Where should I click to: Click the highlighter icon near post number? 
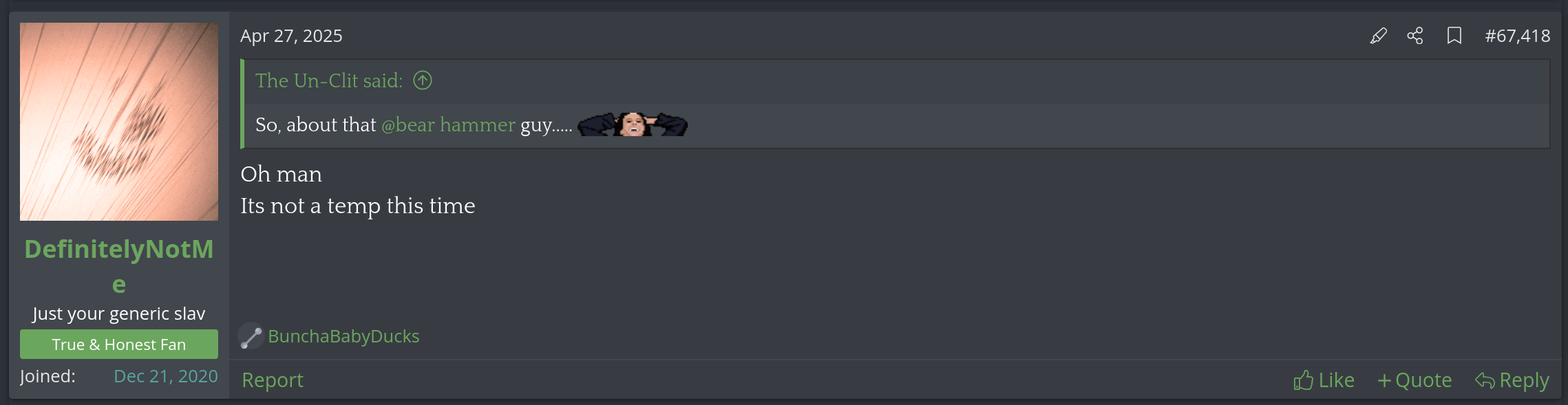(1378, 36)
